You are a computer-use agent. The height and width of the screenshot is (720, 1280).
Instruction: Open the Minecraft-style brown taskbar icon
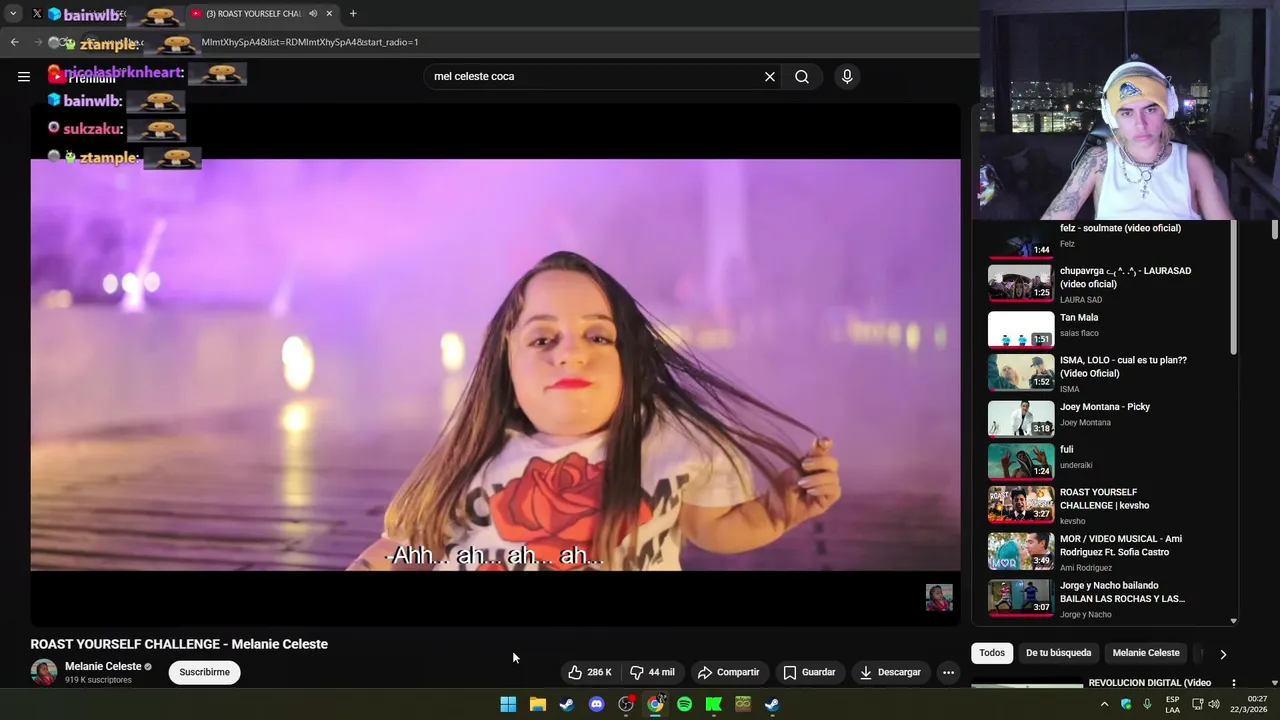[743, 704]
